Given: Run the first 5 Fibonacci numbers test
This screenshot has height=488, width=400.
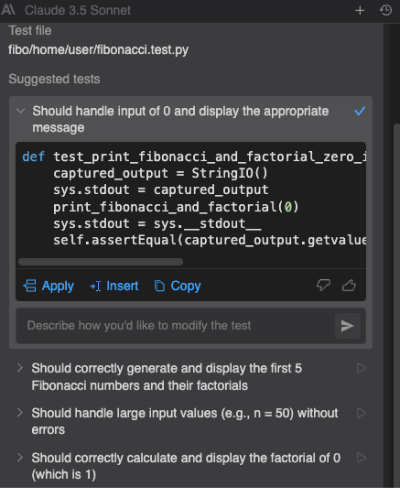Looking at the screenshot, I should point(361,368).
